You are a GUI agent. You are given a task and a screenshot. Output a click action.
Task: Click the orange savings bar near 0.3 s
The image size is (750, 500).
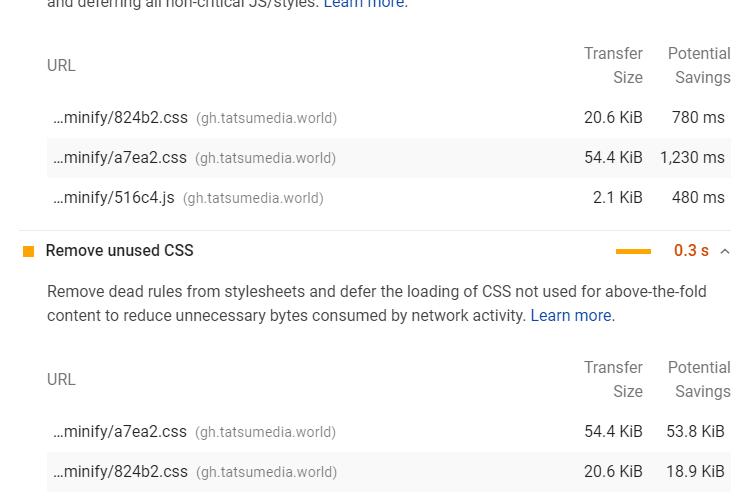pos(633,251)
